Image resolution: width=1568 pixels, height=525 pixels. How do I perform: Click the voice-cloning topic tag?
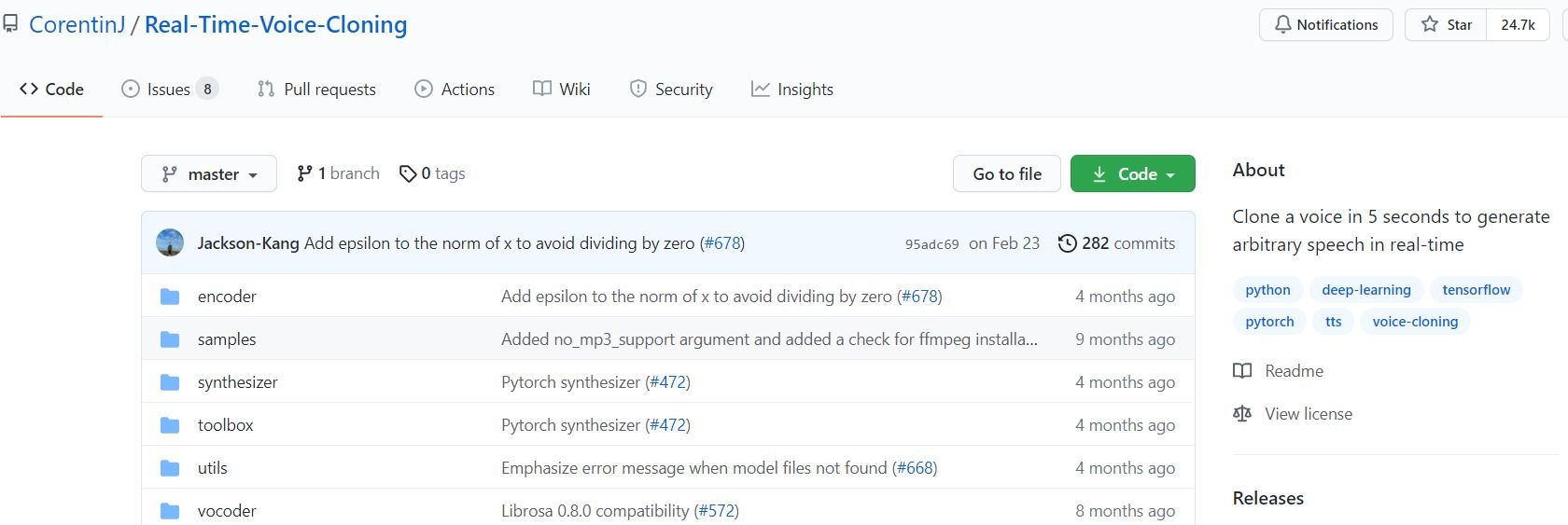(1415, 322)
